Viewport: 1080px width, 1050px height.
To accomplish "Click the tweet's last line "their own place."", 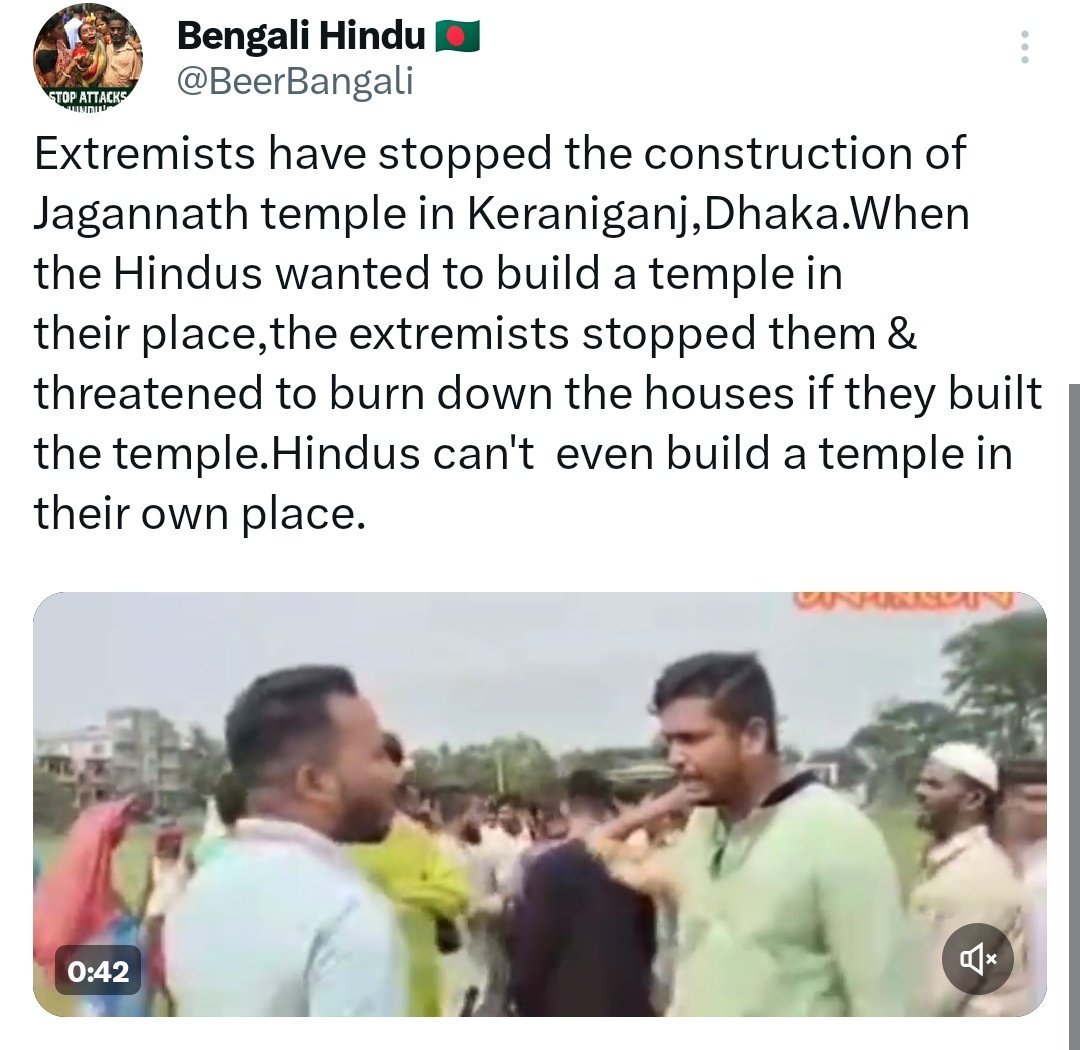I will point(200,514).
